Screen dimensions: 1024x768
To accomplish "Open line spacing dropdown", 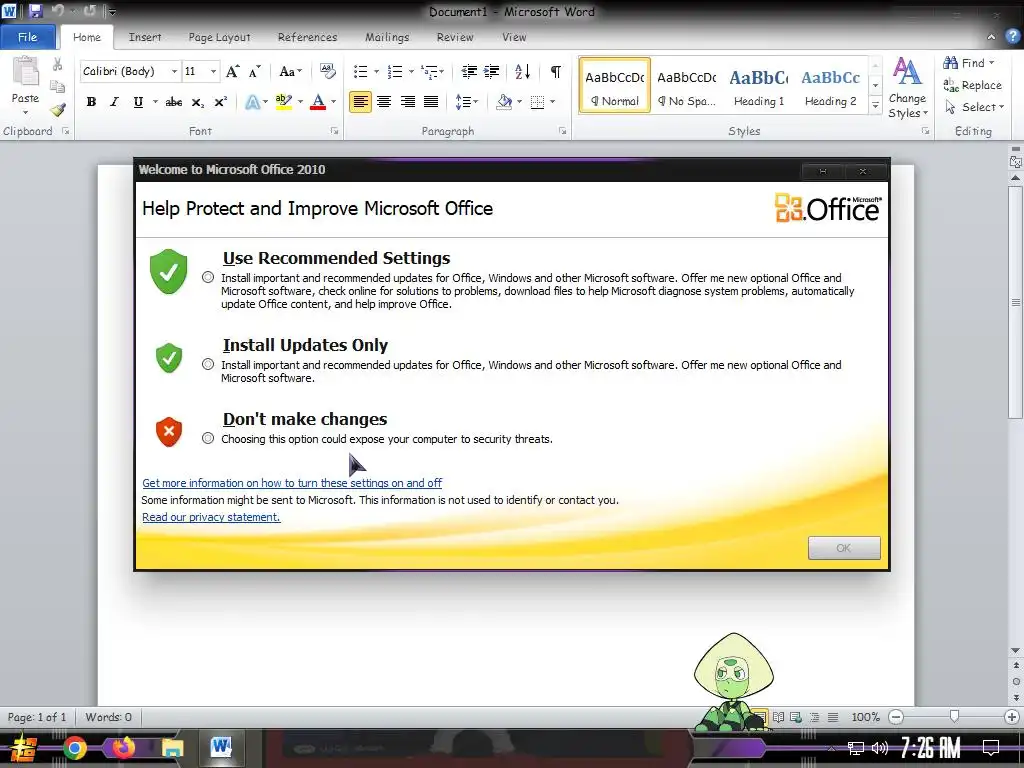I will [x=467, y=102].
